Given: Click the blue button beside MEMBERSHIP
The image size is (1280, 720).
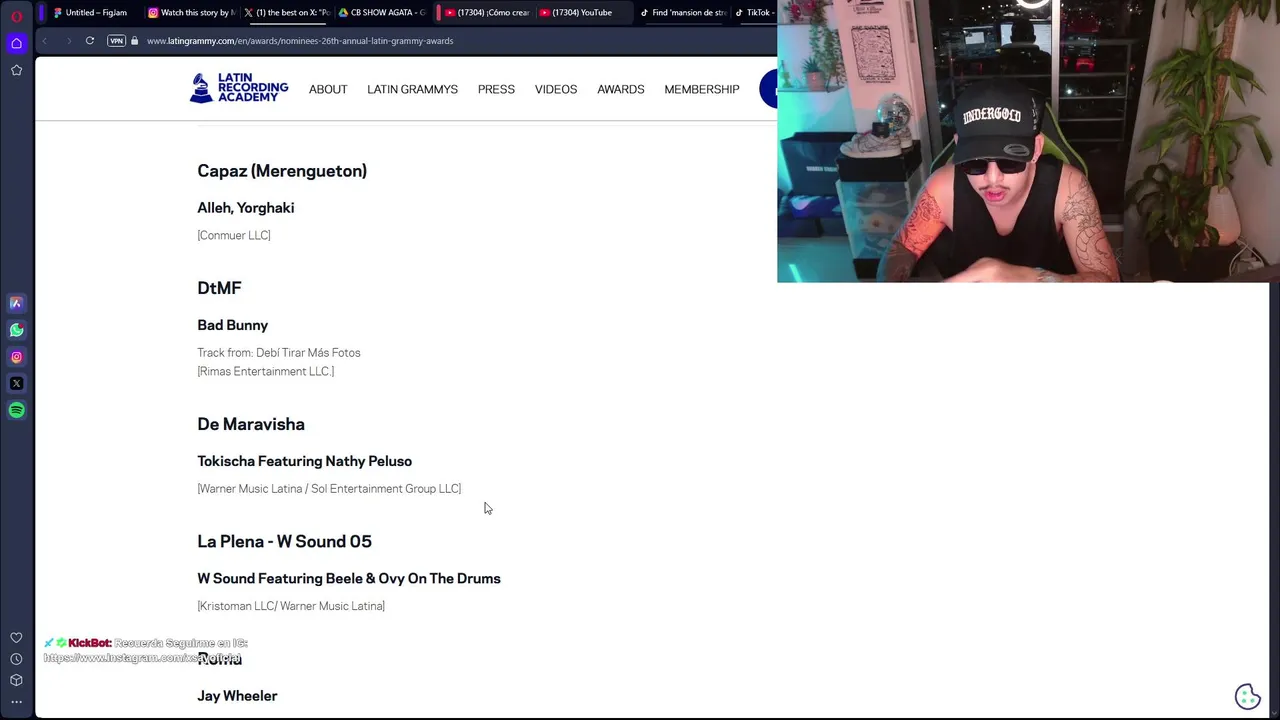Looking at the screenshot, I should [768, 89].
